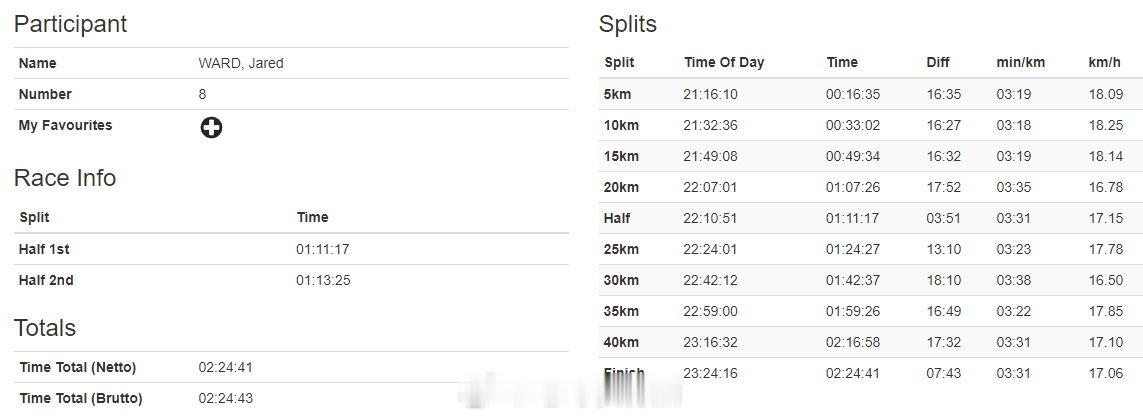The width and height of the screenshot is (1143, 420).
Task: Click the participant Number value 8
Action: pos(202,95)
